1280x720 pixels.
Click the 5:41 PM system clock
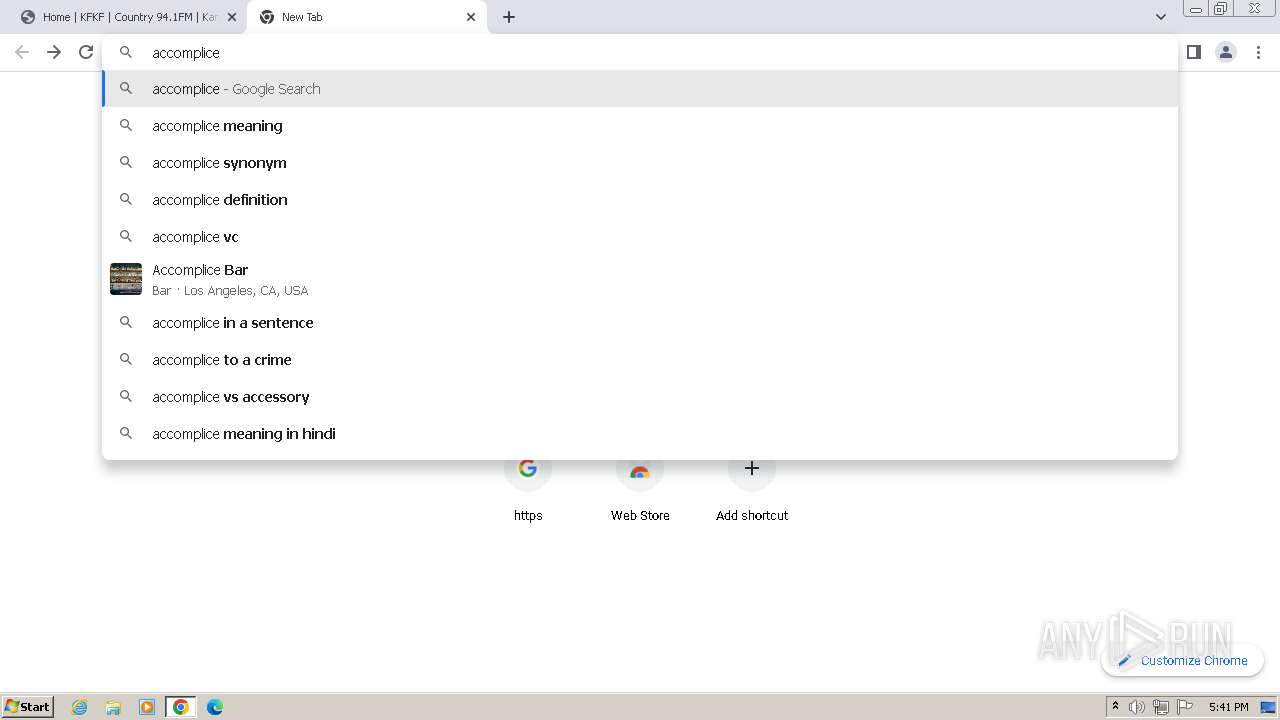1228,707
